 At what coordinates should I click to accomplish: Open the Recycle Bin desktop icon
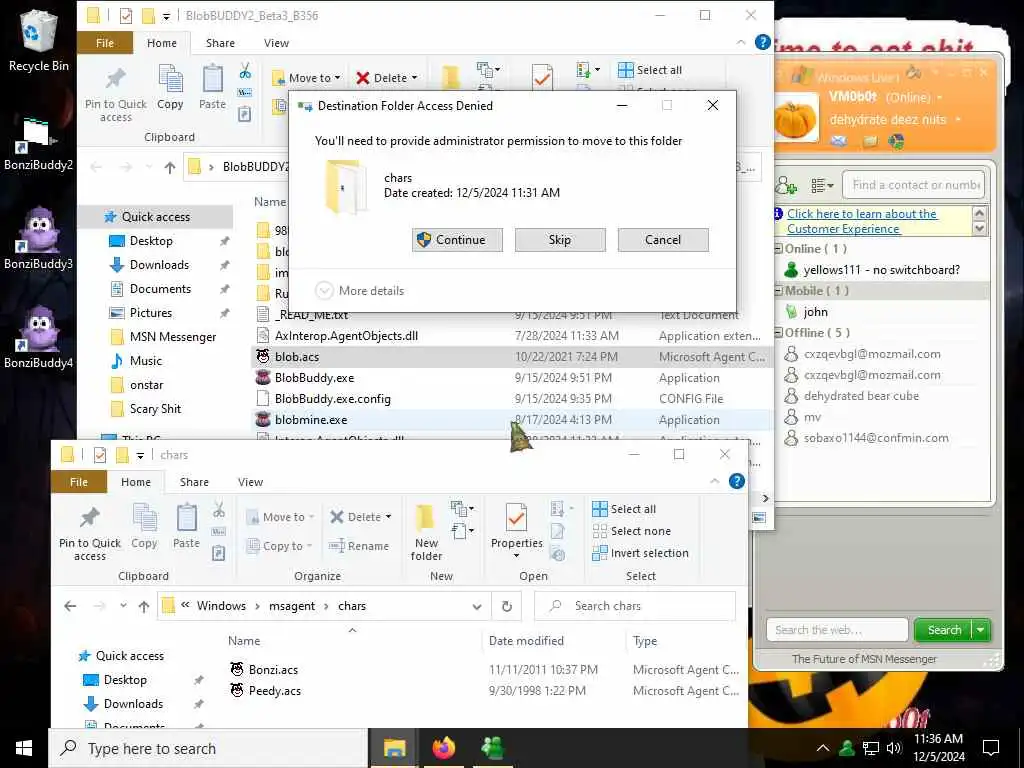38,40
